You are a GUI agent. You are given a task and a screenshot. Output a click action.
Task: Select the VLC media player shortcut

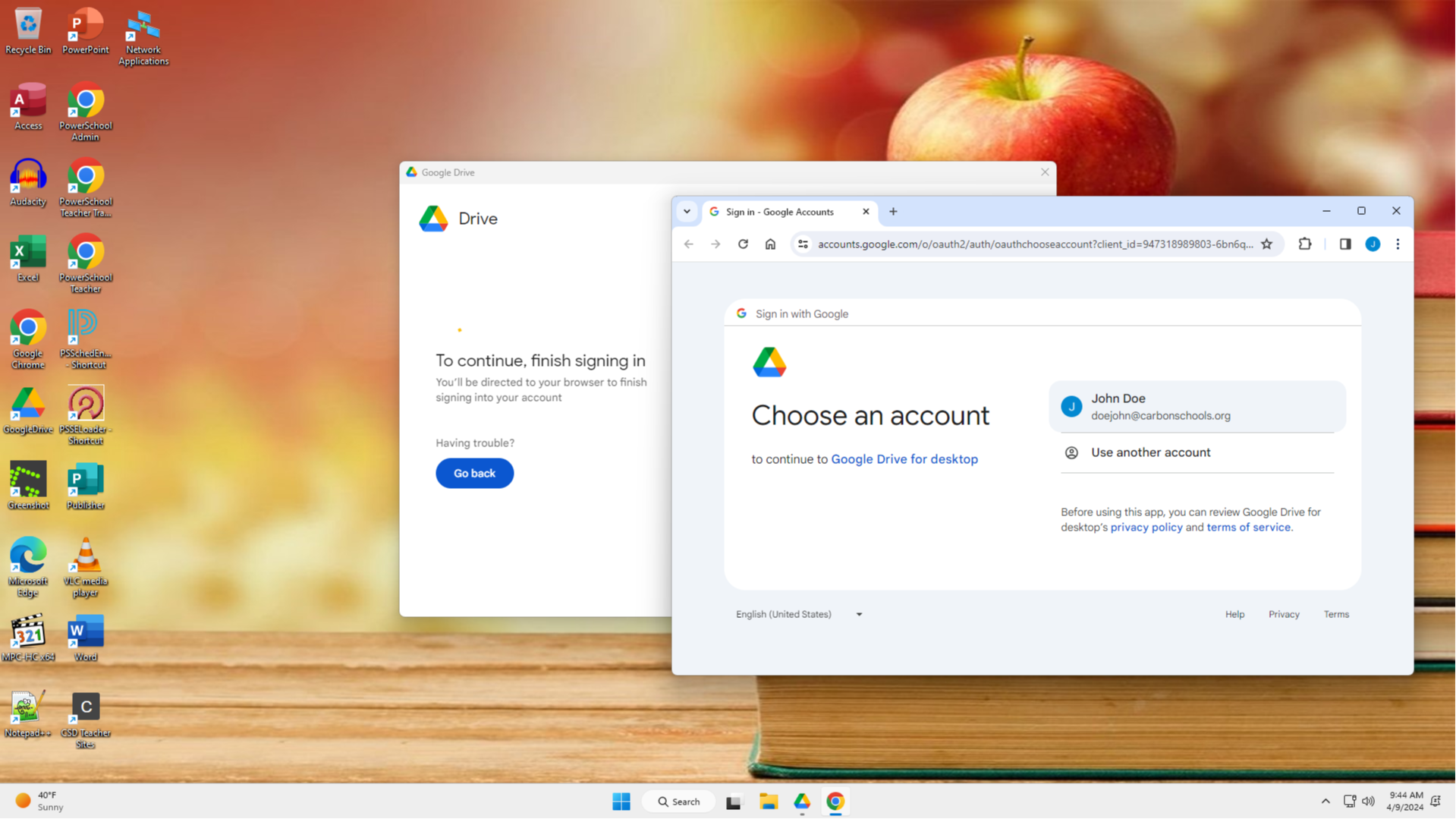(x=85, y=569)
